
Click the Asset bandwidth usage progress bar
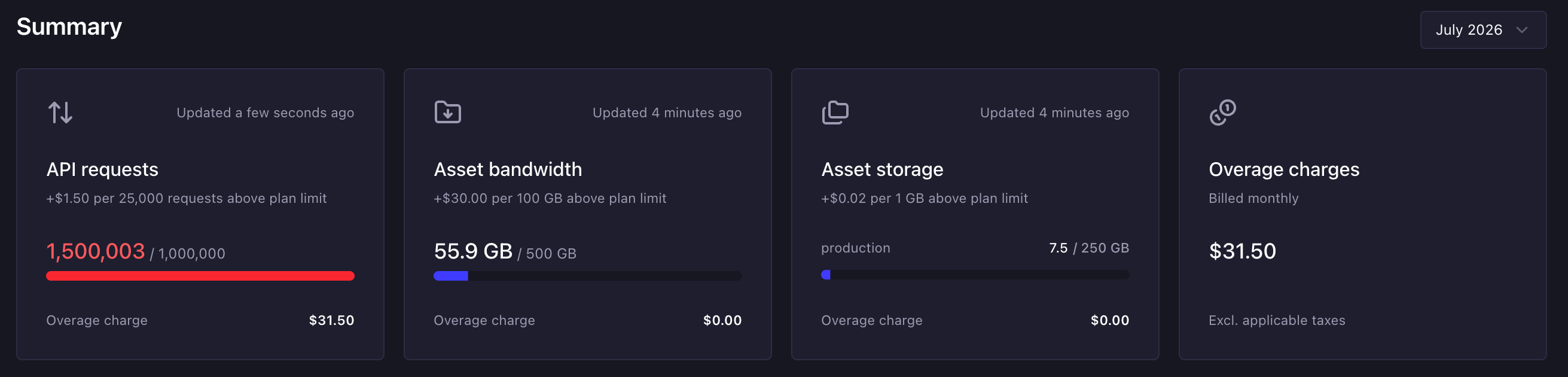pyautogui.click(x=587, y=276)
